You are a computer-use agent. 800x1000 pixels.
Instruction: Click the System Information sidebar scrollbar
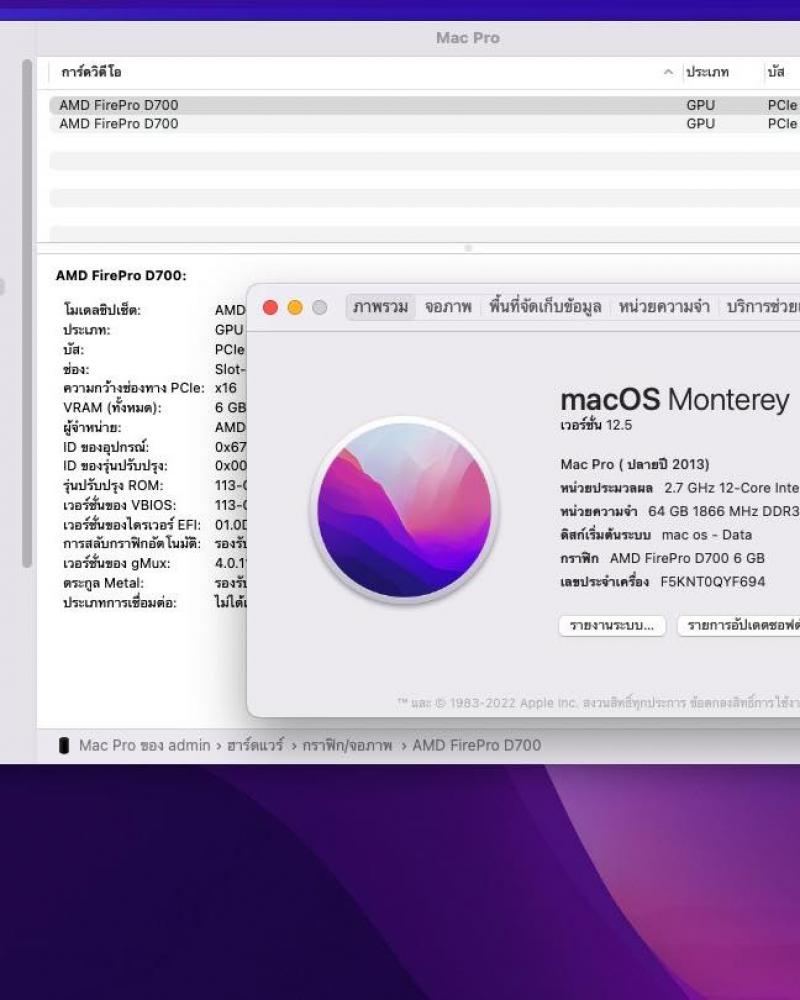pyautogui.click(x=27, y=312)
